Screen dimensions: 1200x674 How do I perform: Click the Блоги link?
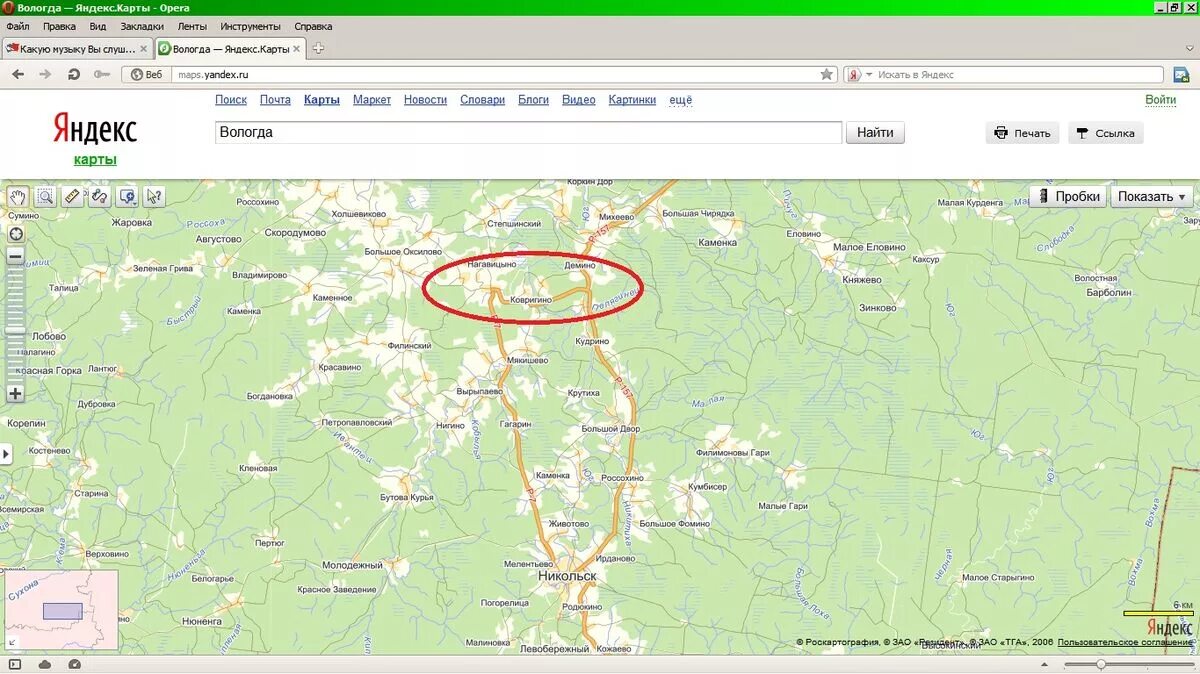[533, 100]
